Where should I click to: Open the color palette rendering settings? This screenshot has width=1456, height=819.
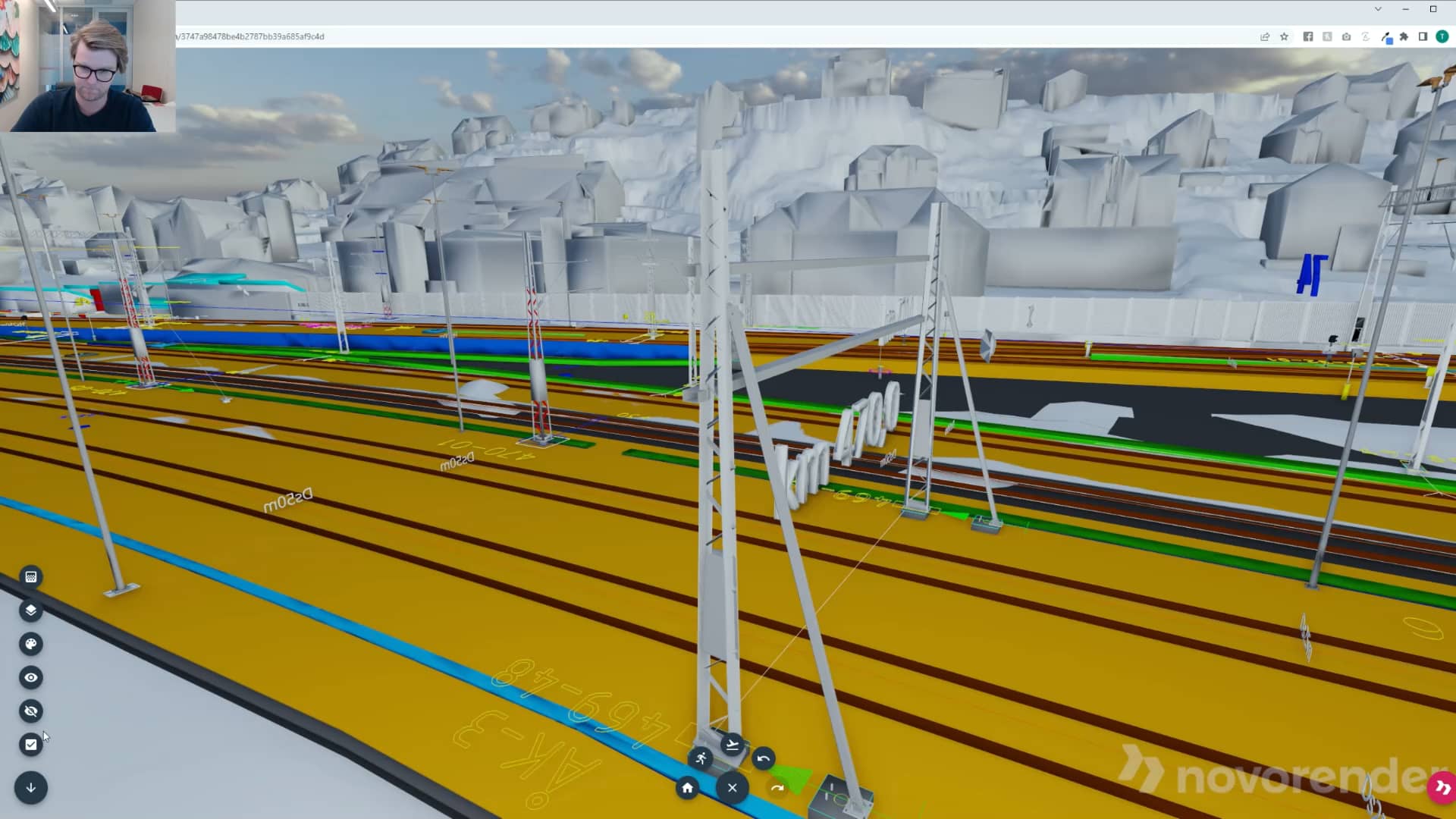click(30, 644)
